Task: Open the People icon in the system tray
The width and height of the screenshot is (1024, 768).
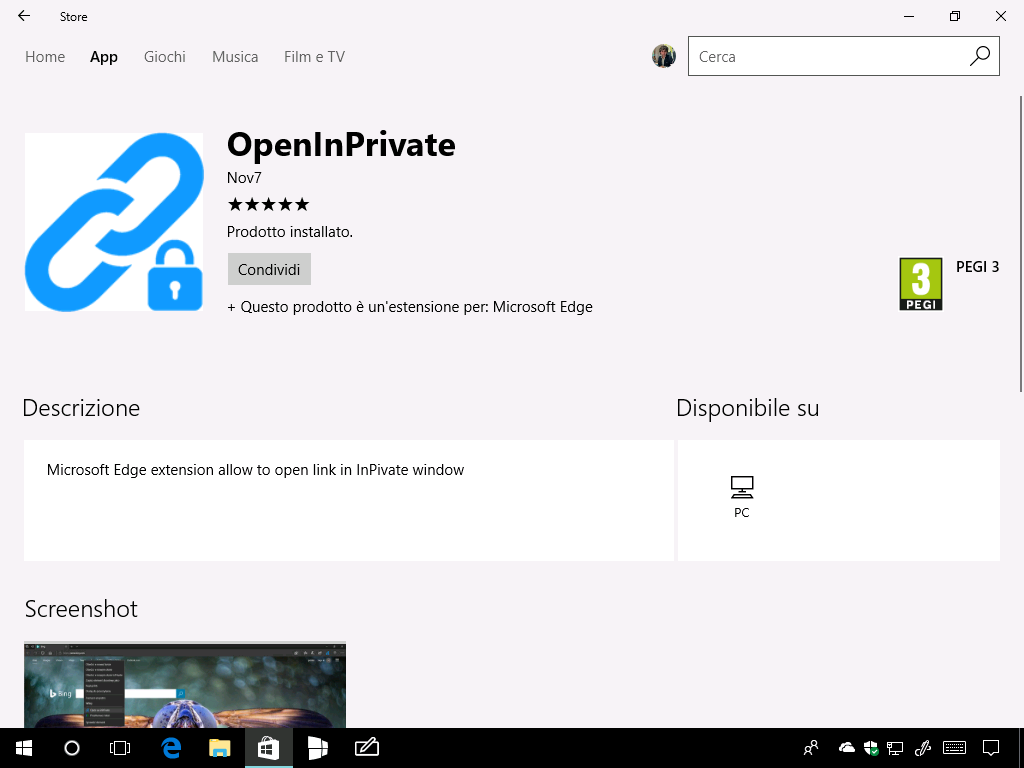Action: [811, 748]
